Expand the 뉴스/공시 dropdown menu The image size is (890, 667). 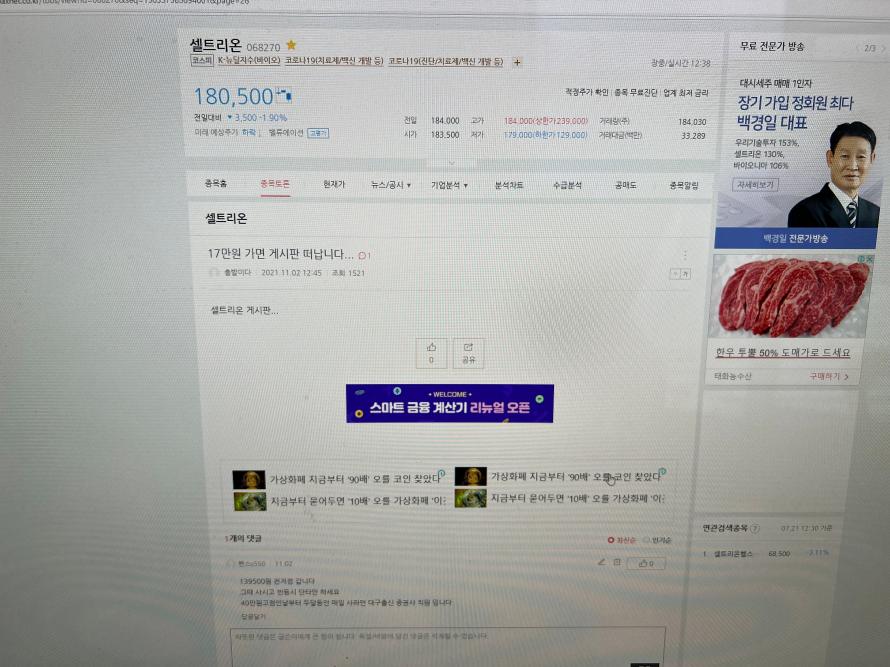pyautogui.click(x=391, y=185)
